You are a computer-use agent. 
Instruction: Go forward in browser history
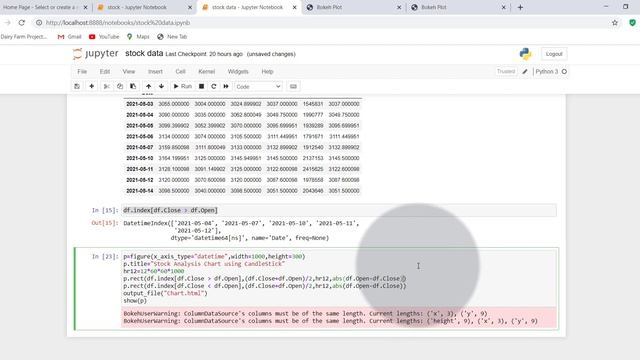point(7,23)
